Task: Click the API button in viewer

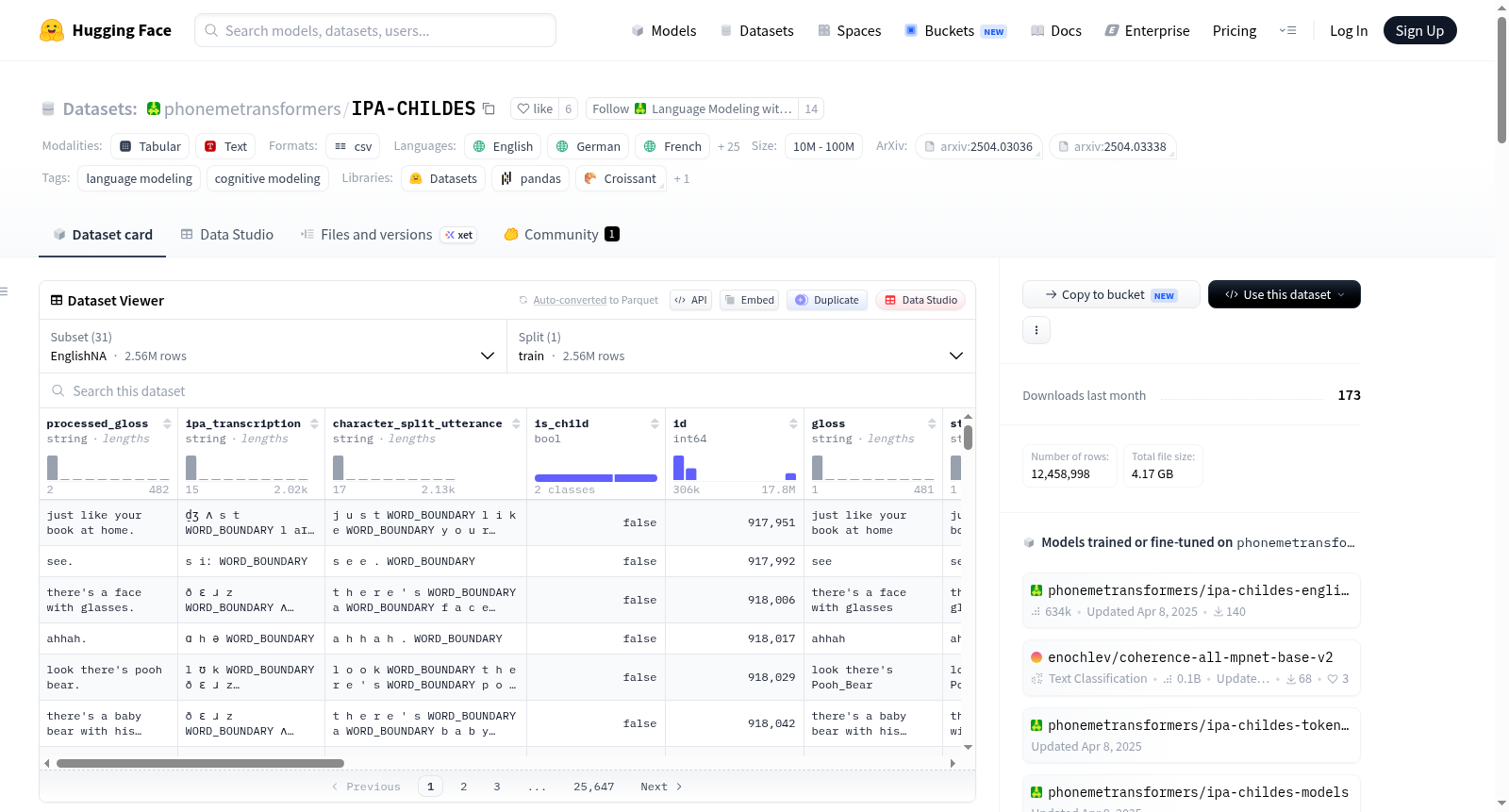Action: pyautogui.click(x=690, y=300)
